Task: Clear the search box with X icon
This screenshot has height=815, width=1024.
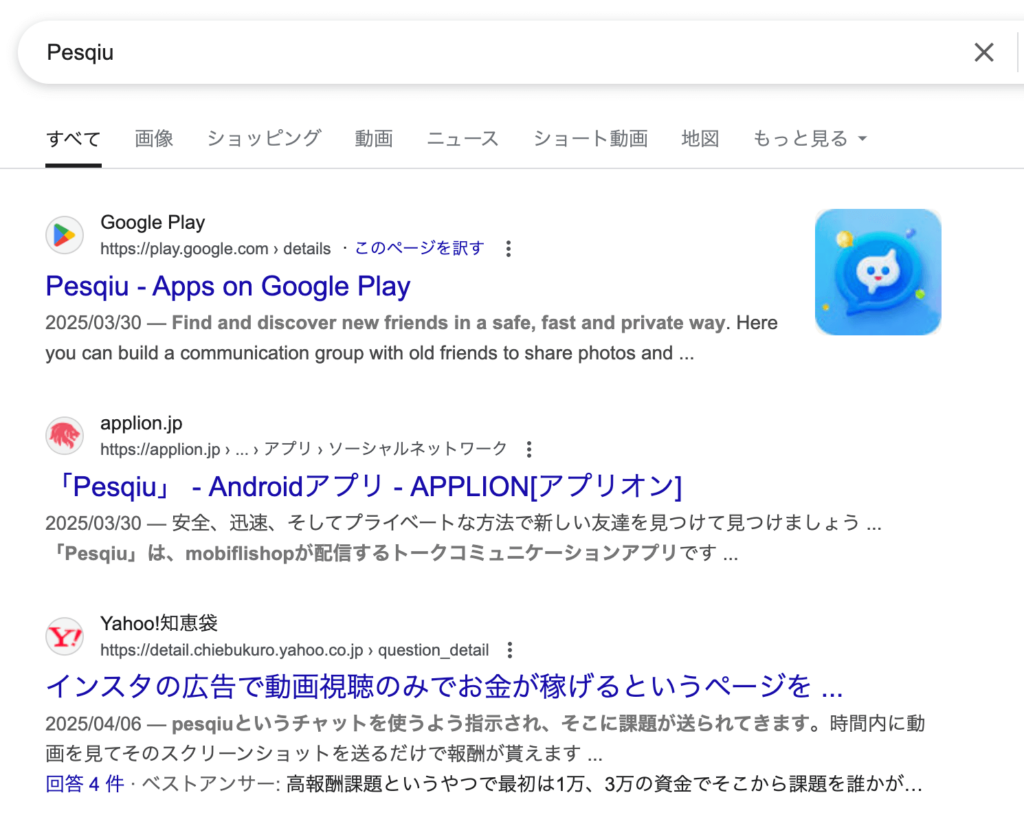Action: (x=984, y=52)
